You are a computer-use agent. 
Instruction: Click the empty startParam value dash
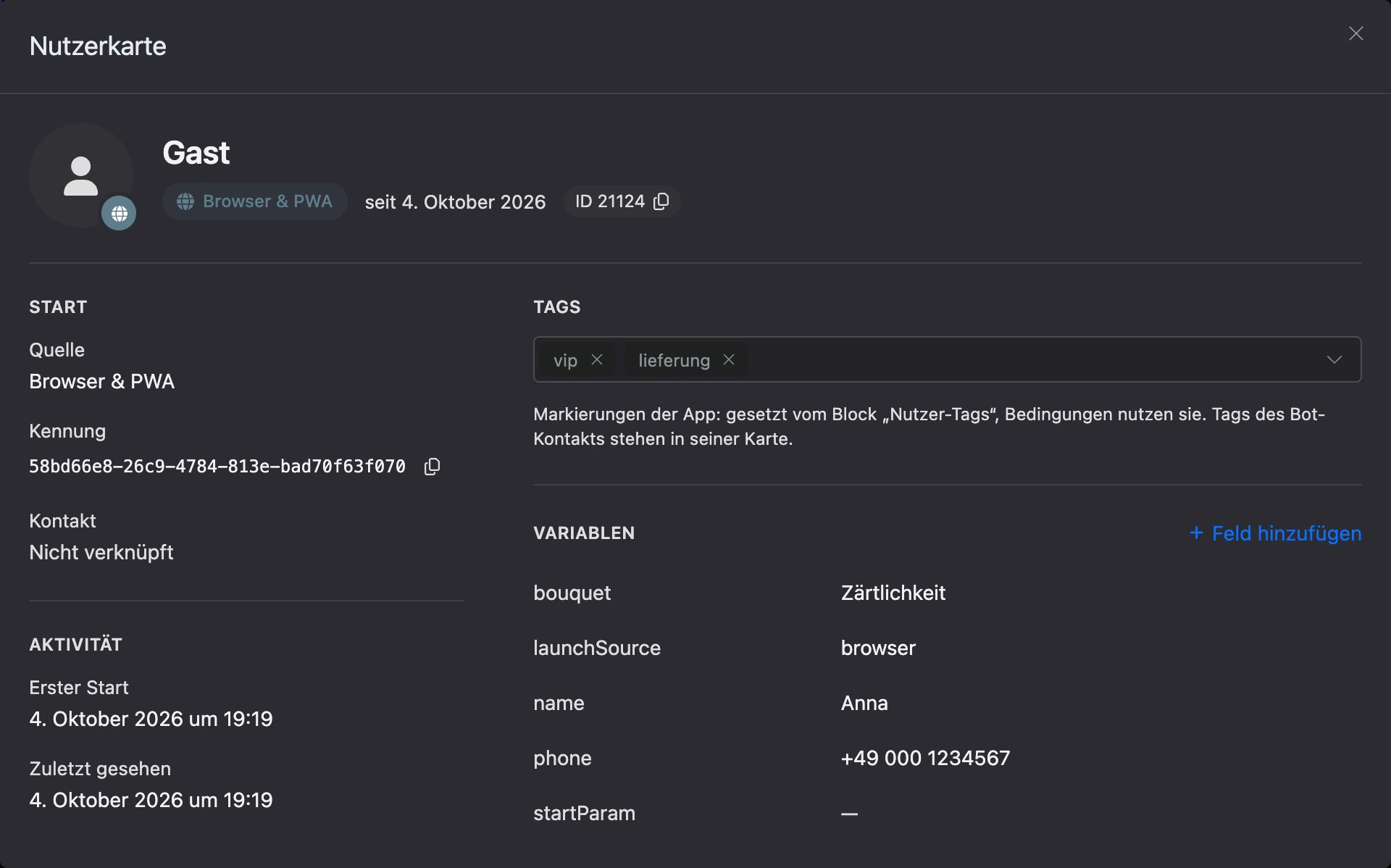849,814
